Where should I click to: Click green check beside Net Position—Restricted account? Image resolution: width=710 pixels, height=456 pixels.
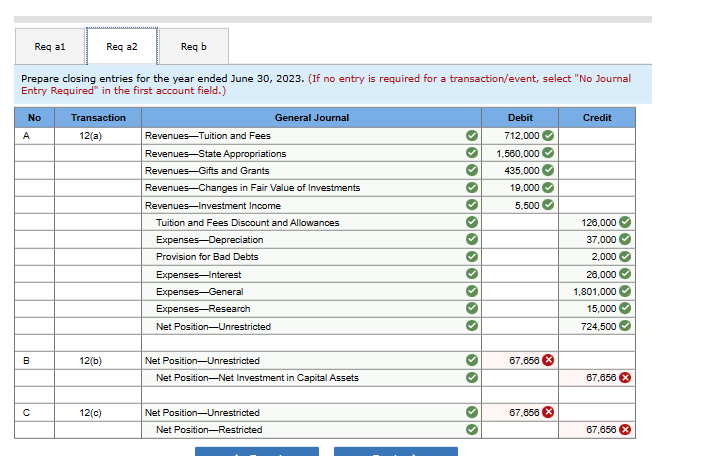[472, 429]
